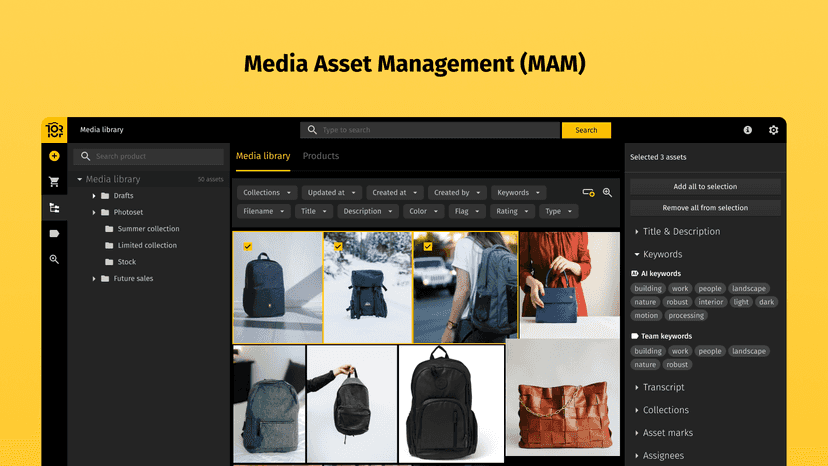Click the yellow app logo icon

[54, 130]
